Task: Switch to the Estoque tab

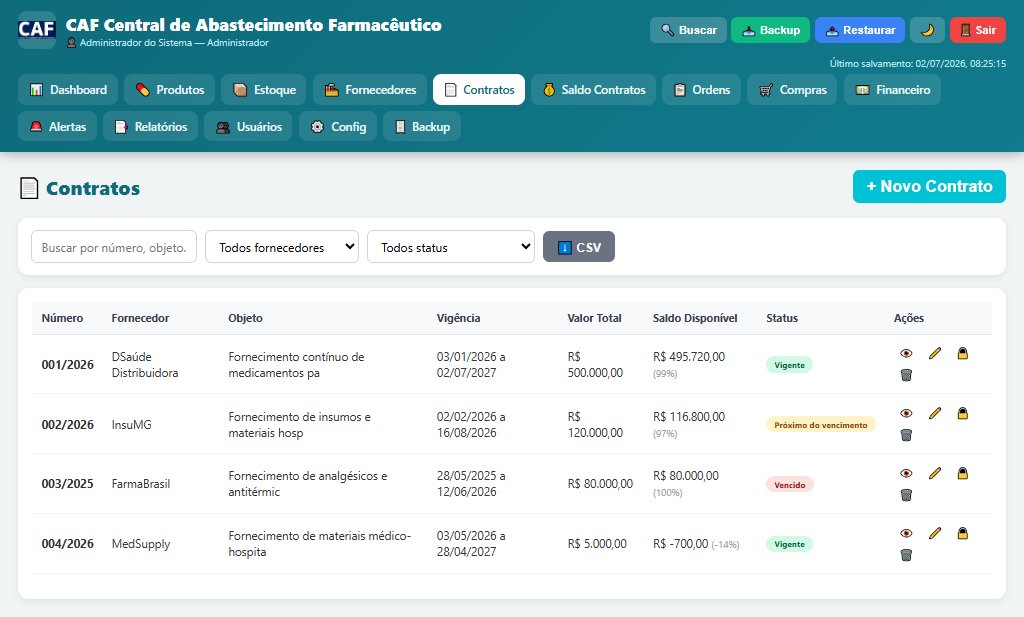Action: pos(264,89)
